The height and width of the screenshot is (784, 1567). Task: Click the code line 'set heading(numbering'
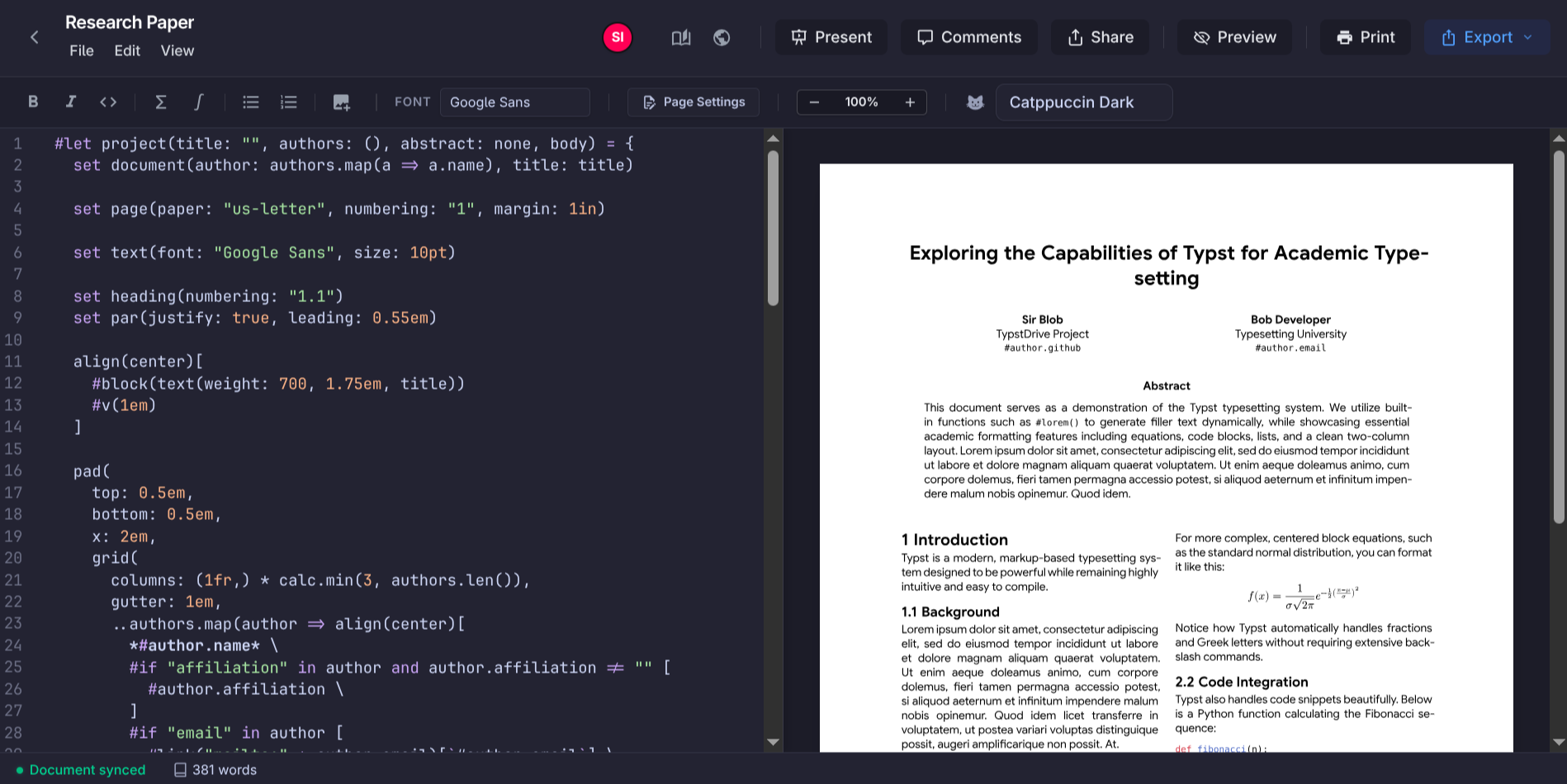[208, 296]
